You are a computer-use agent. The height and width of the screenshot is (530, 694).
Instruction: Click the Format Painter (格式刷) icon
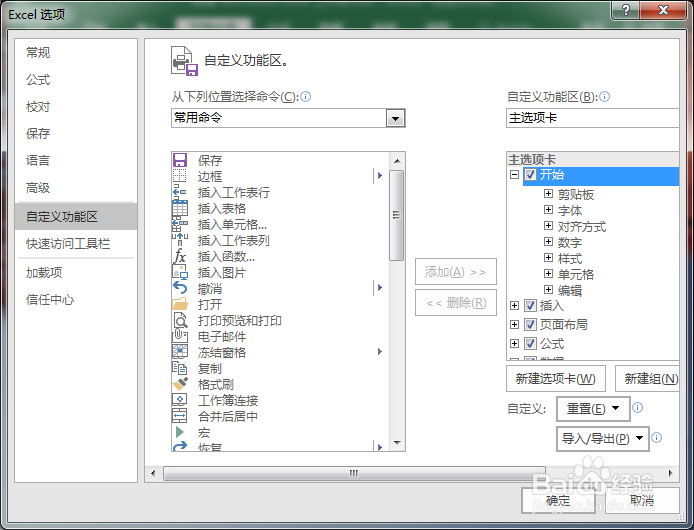(180, 383)
